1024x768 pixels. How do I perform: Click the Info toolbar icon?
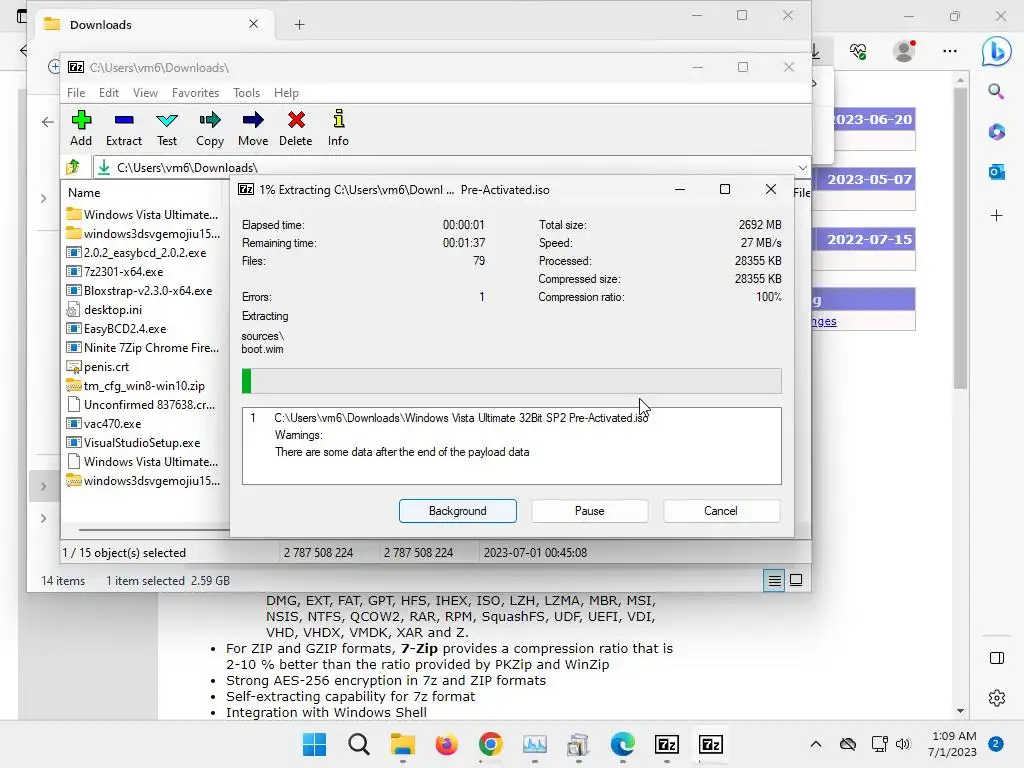click(338, 128)
